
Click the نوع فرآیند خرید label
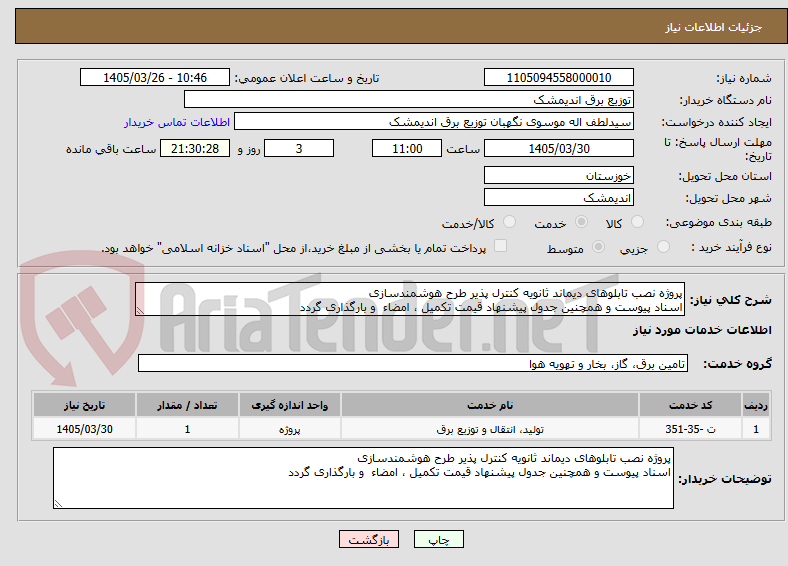(x=732, y=247)
